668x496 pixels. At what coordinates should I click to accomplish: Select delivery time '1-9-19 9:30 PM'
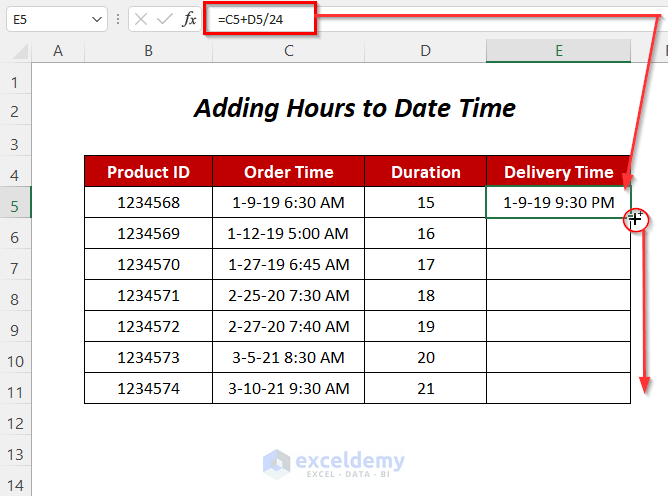[x=559, y=202]
